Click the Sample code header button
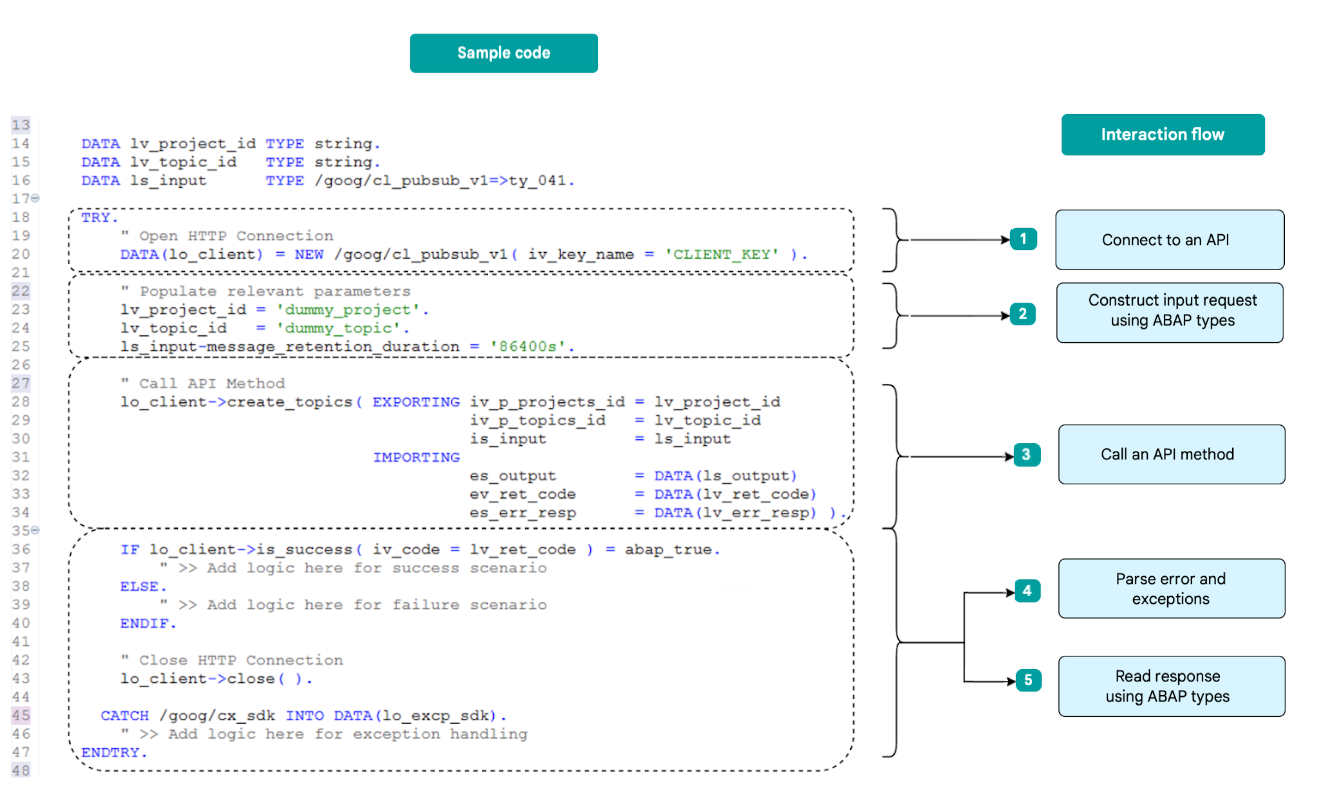Image resolution: width=1321 pixels, height=810 pixels. click(503, 53)
